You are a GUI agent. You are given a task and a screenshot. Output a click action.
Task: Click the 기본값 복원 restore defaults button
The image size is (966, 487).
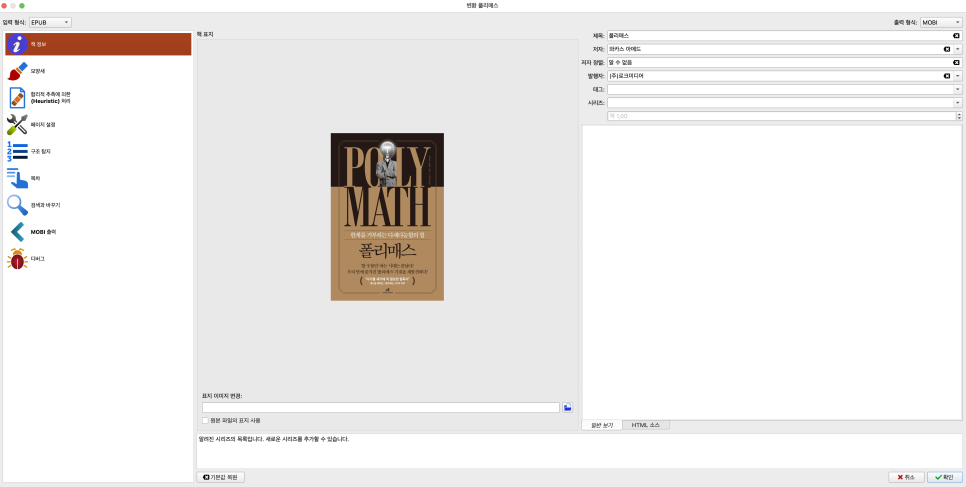(221, 477)
